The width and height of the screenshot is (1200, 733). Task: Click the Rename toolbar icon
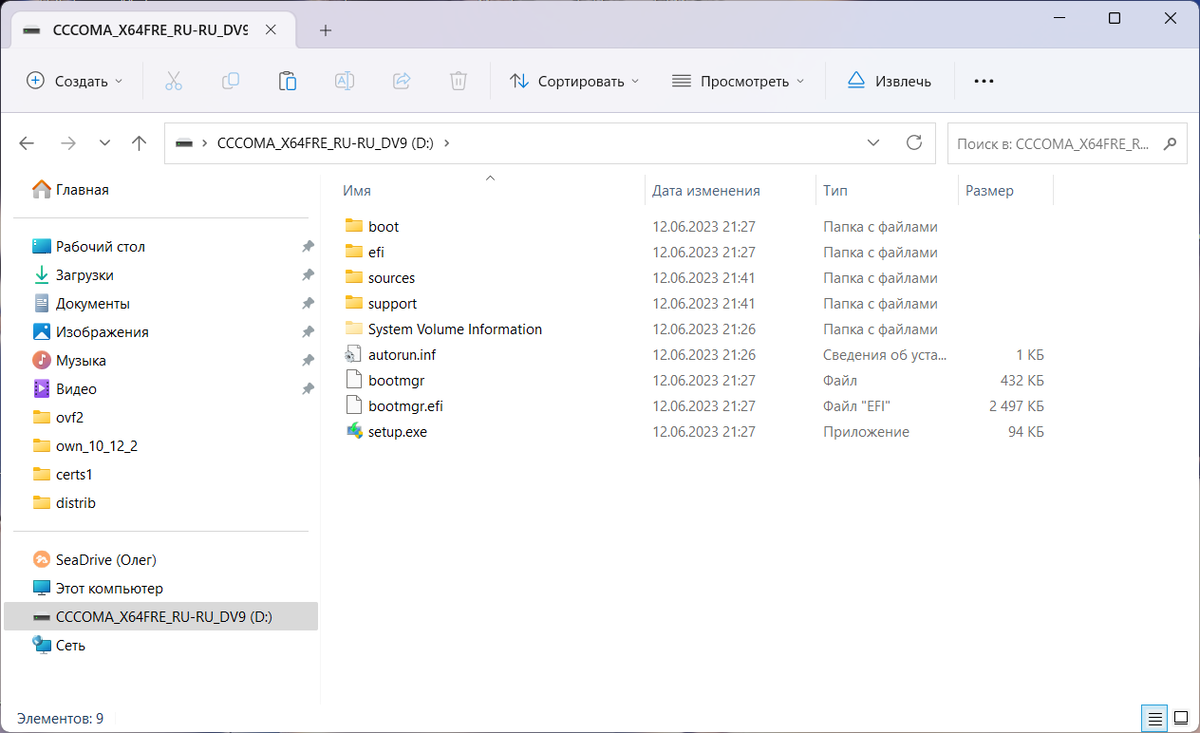(x=344, y=81)
